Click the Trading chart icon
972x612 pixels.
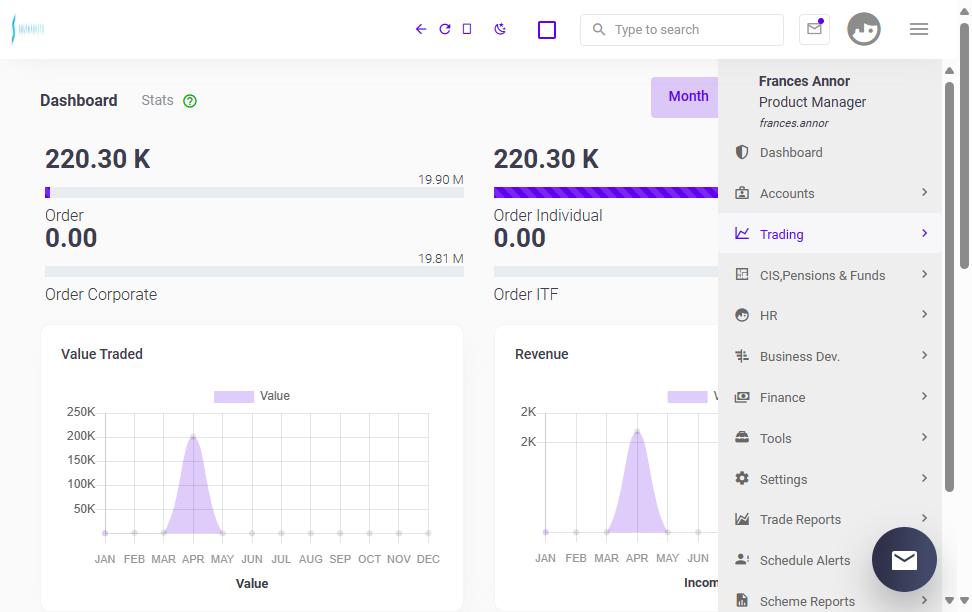coord(741,234)
